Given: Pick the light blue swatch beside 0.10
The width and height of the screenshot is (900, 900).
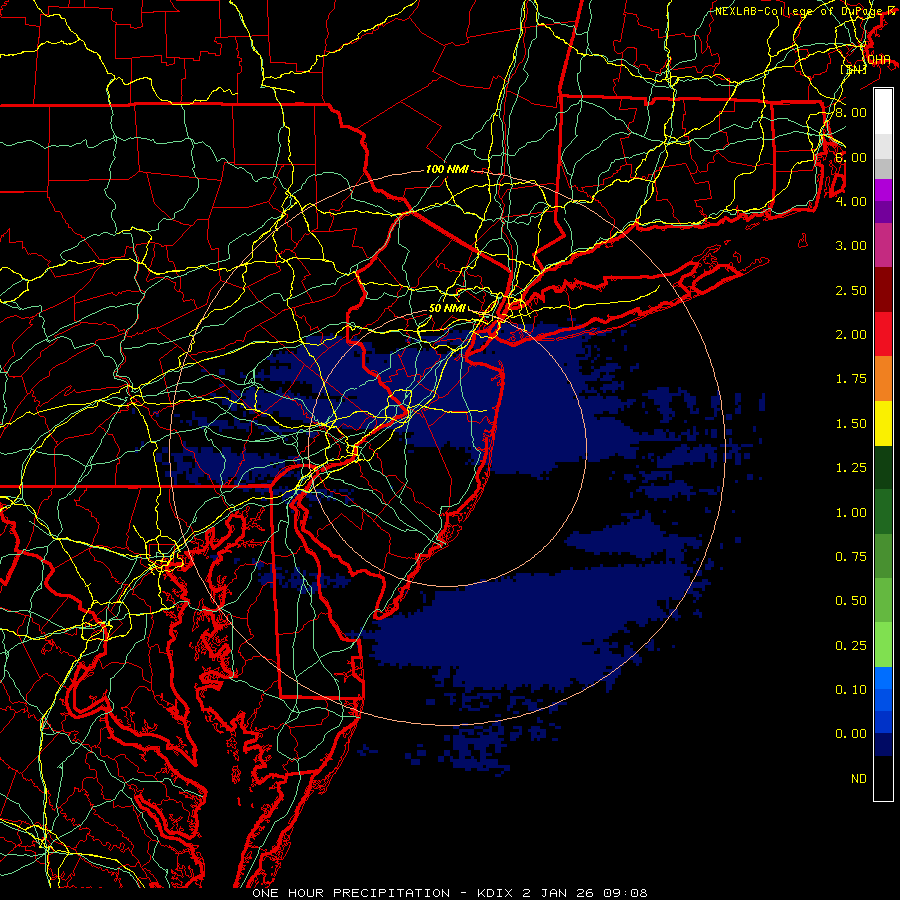Looking at the screenshot, I should 883,678.
